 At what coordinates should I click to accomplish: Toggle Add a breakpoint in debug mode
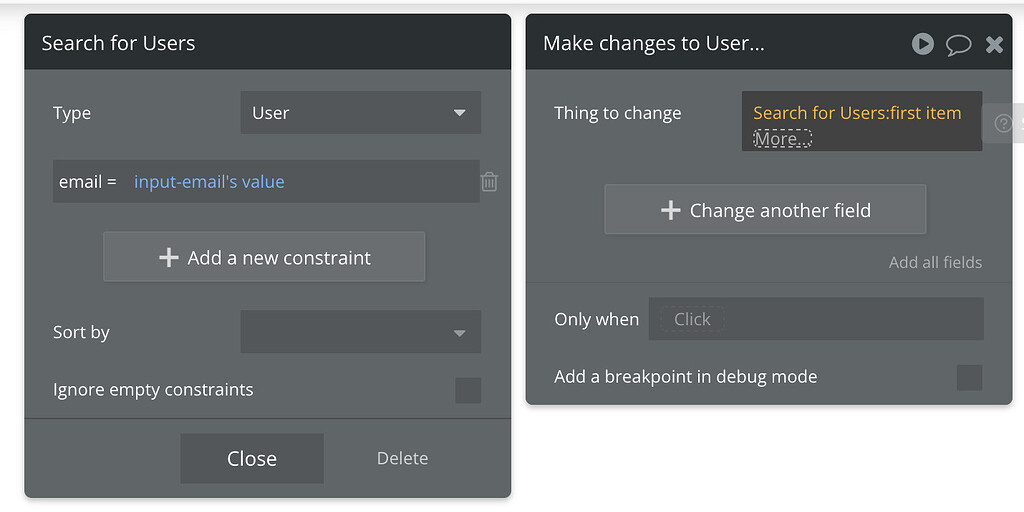(969, 377)
